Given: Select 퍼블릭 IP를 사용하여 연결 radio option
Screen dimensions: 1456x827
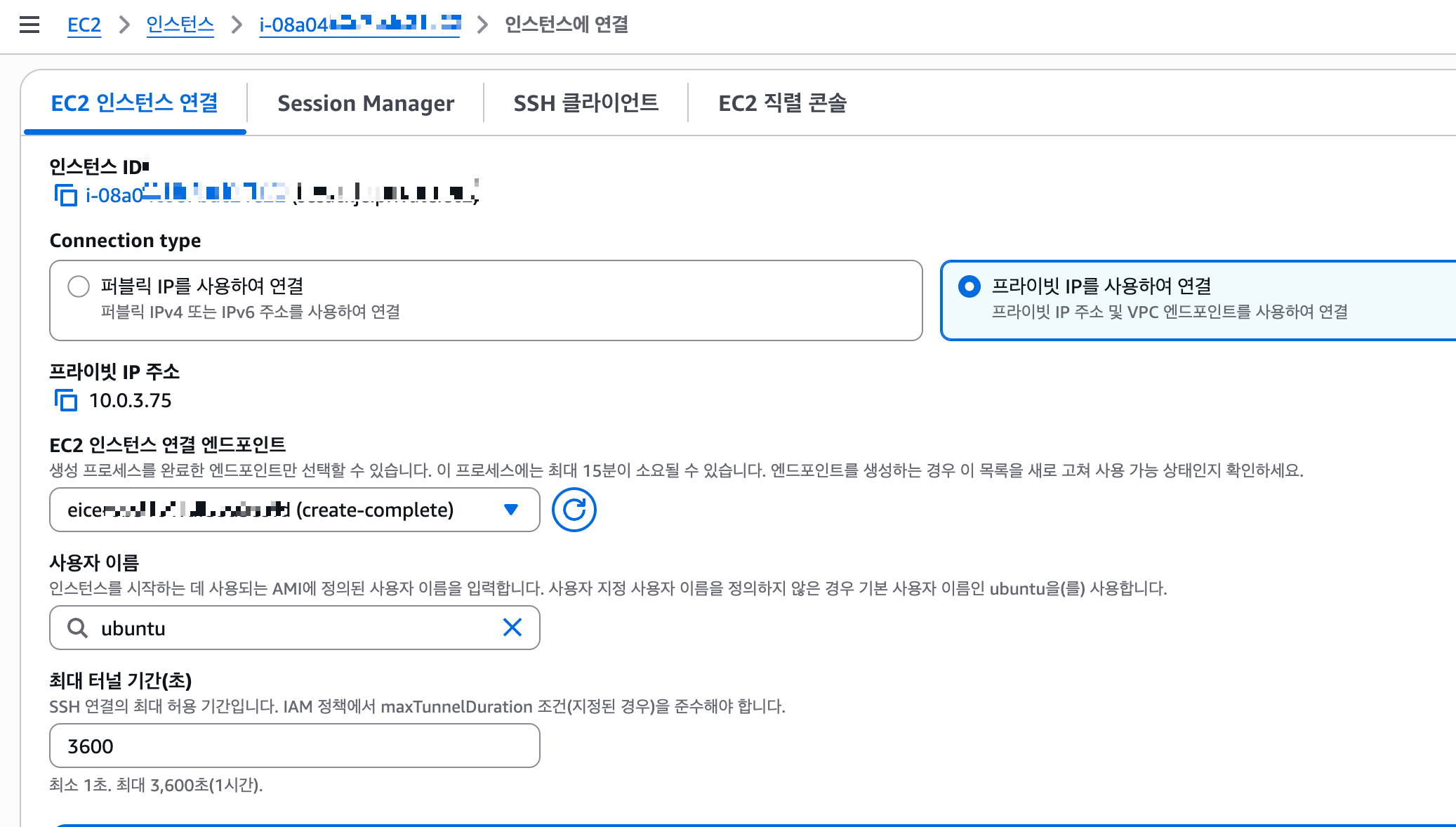Looking at the screenshot, I should coord(79,286).
